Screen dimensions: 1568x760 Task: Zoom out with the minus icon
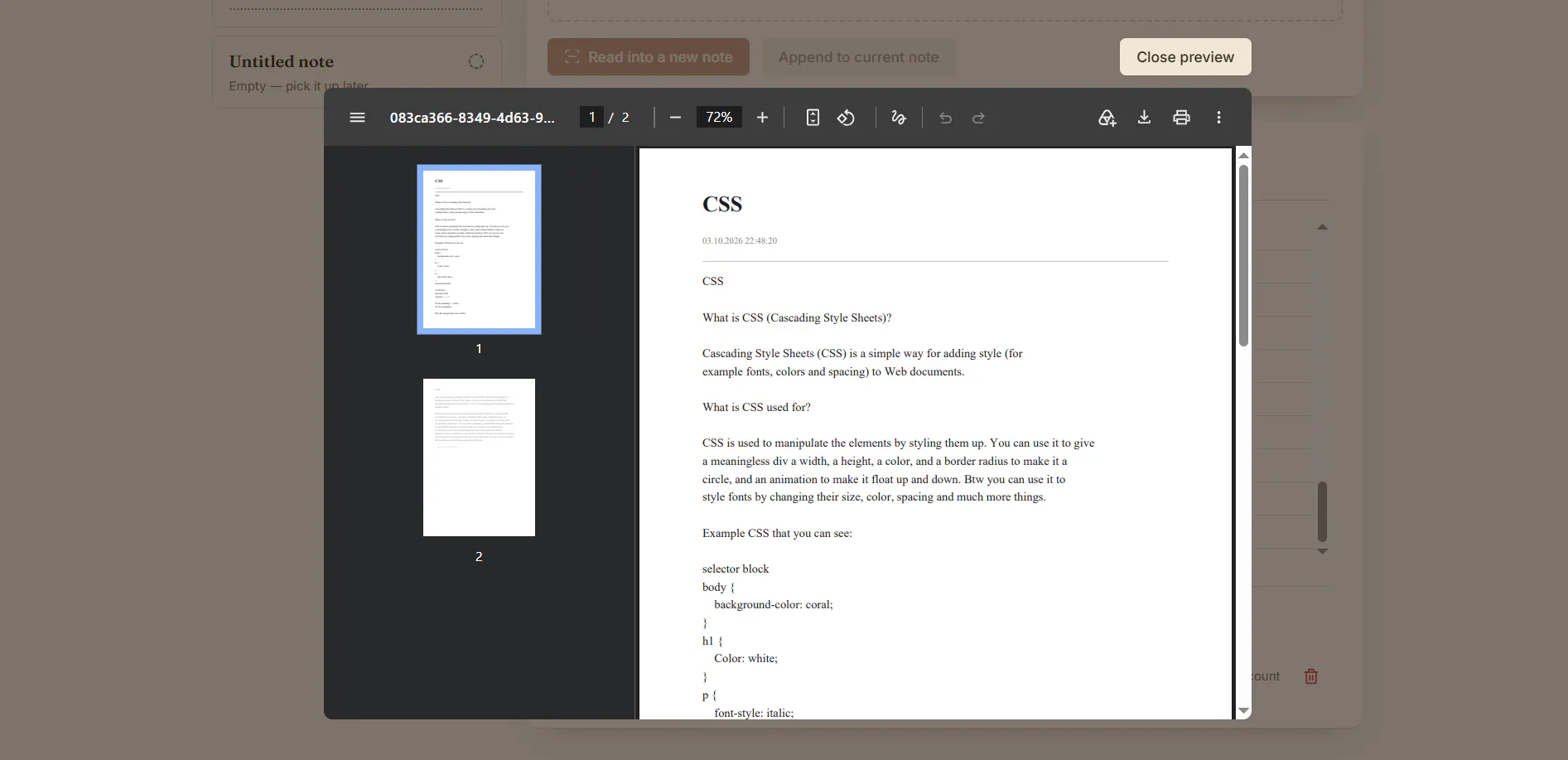(x=675, y=118)
